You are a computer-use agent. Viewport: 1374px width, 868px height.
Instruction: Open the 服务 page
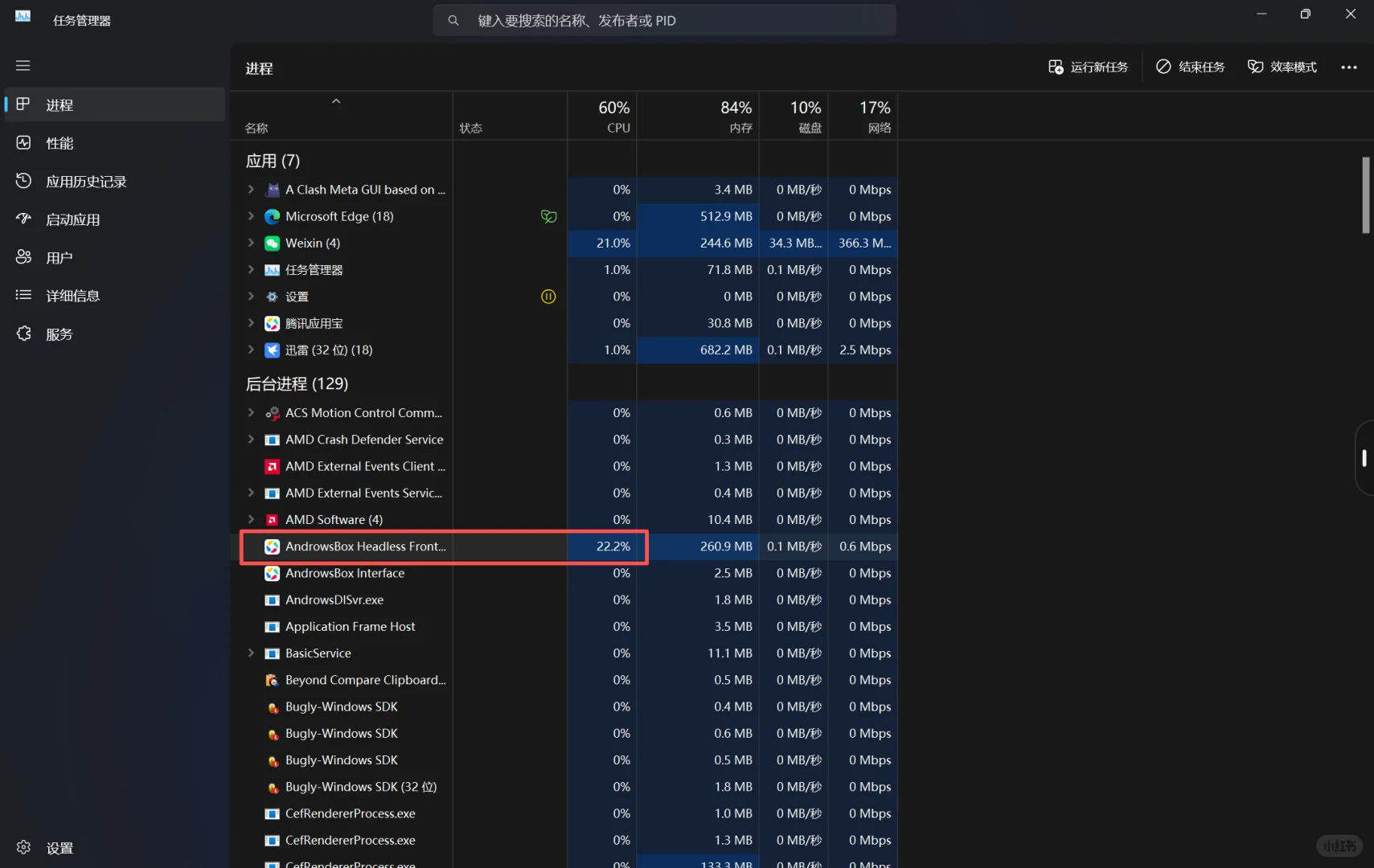pos(115,334)
